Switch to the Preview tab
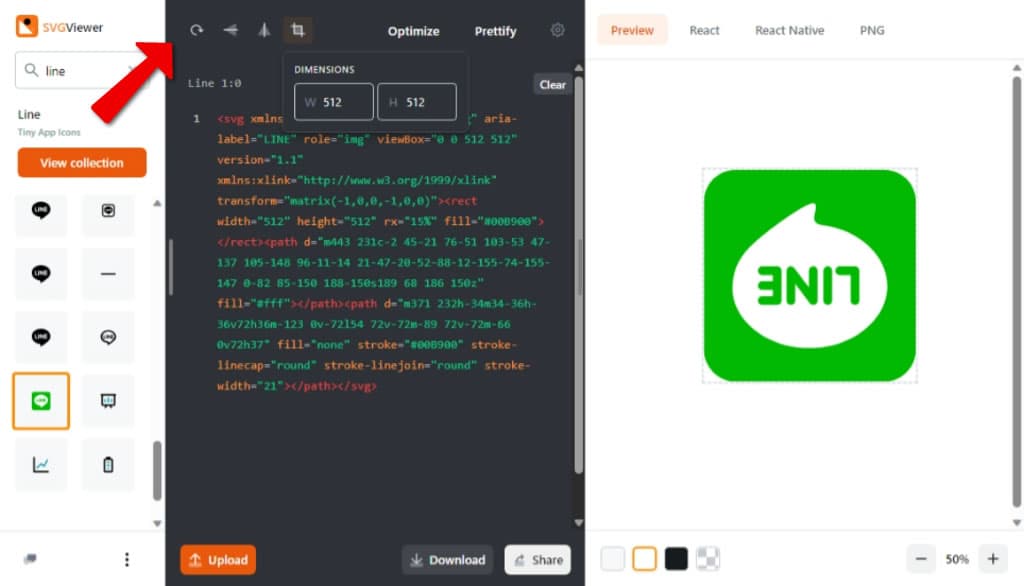The image size is (1024, 586). click(x=632, y=30)
